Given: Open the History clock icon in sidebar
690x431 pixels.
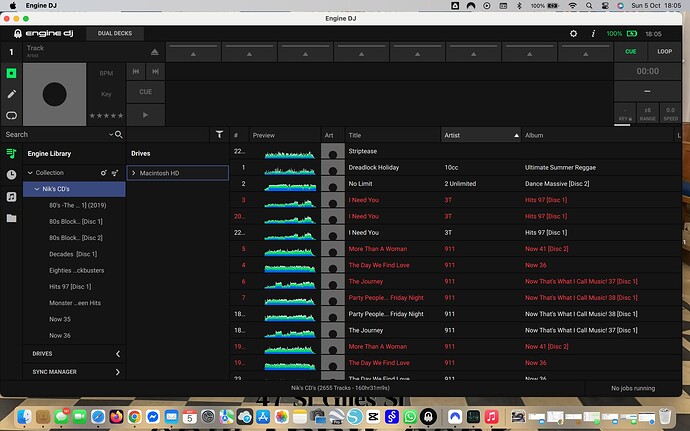Looking at the screenshot, I should (11, 174).
